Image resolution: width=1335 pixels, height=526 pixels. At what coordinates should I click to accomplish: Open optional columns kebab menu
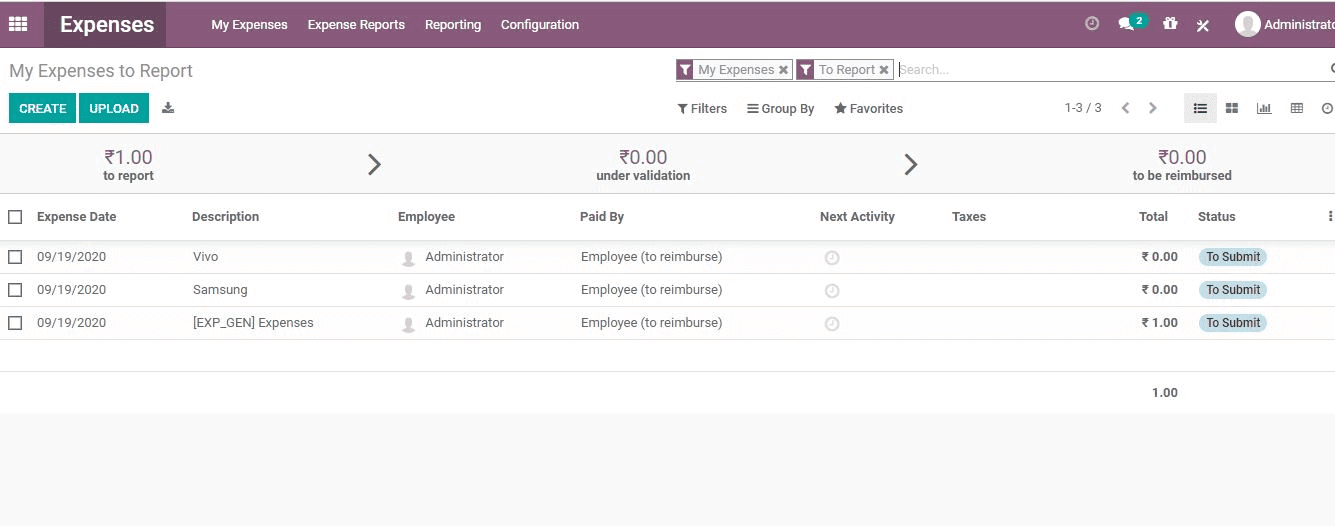coord(1330,216)
